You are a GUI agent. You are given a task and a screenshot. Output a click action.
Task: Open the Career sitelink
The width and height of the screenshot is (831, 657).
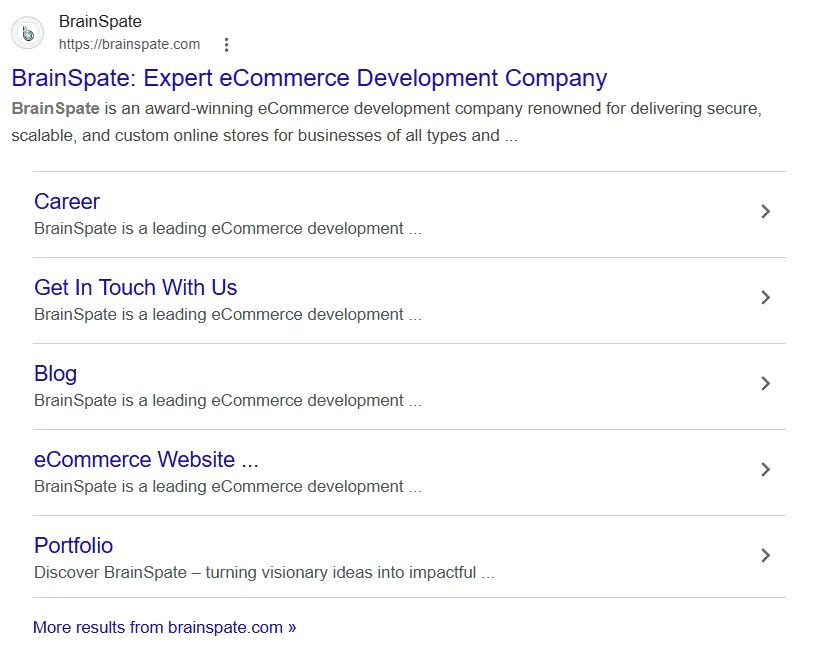[67, 201]
